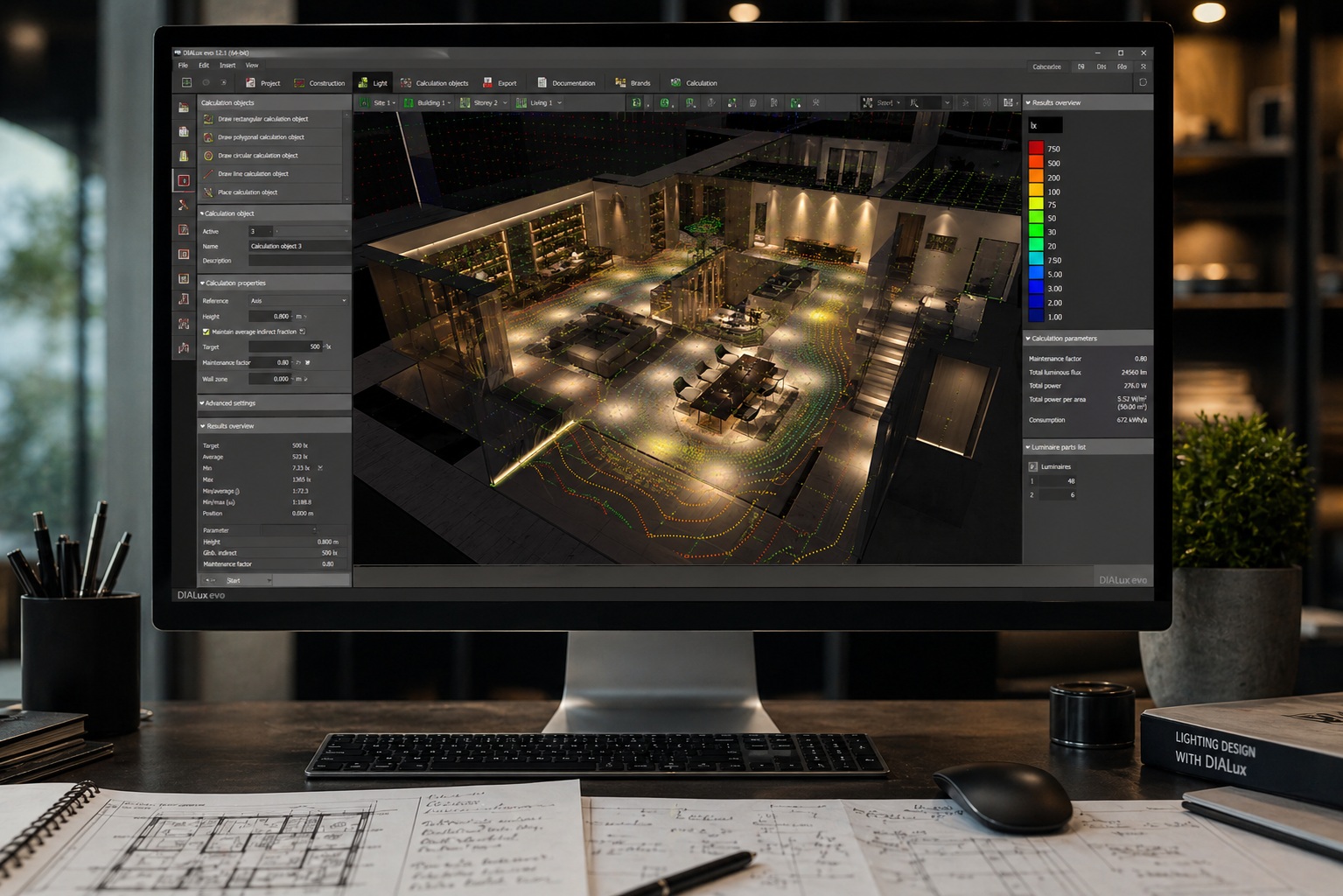The width and height of the screenshot is (1343, 896).
Task: Click the Name field containing Calculation object 3
Action: tap(297, 247)
